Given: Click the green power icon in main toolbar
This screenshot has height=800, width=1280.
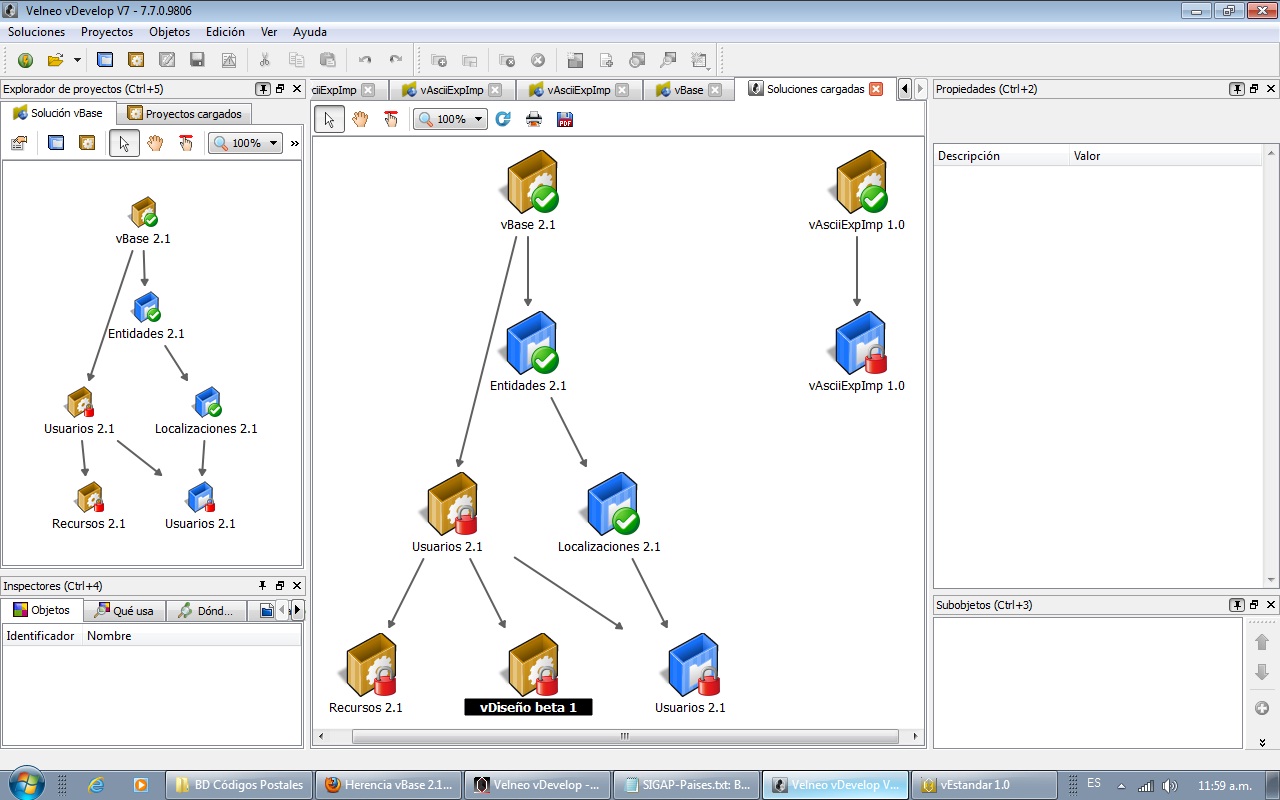Looking at the screenshot, I should (25, 60).
